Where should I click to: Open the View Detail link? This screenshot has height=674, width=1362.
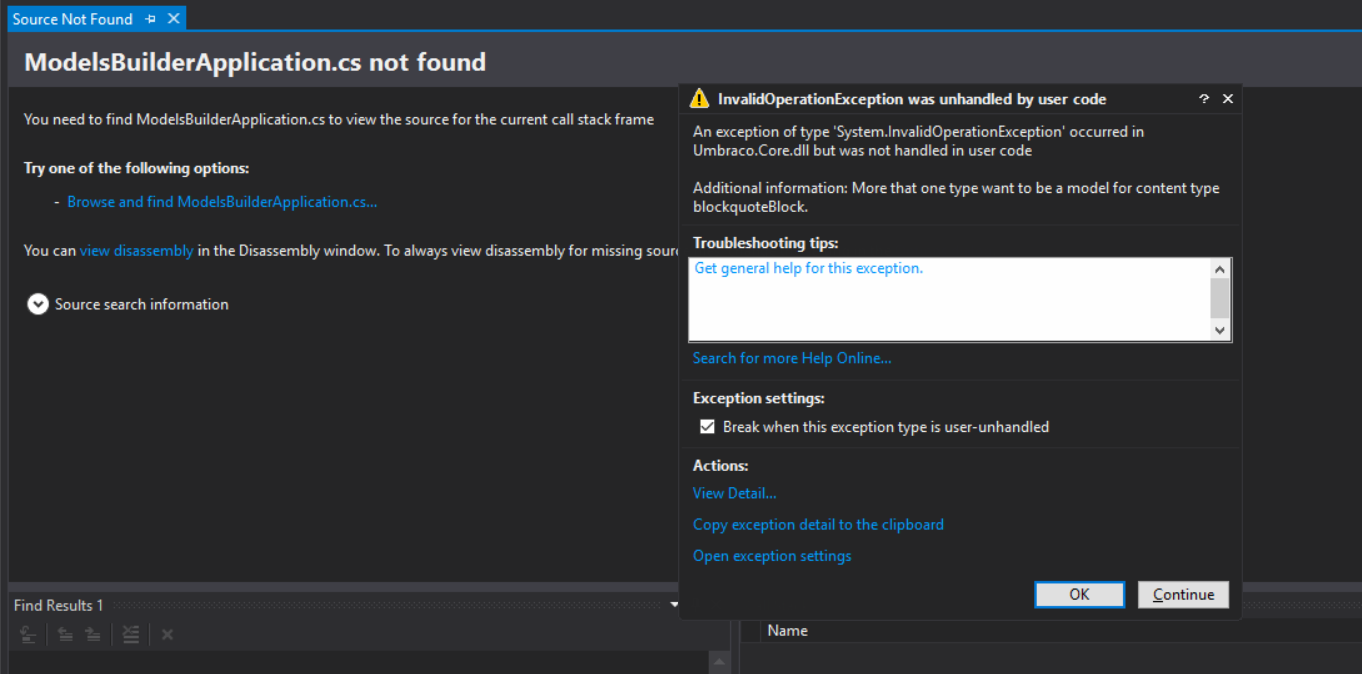(734, 493)
